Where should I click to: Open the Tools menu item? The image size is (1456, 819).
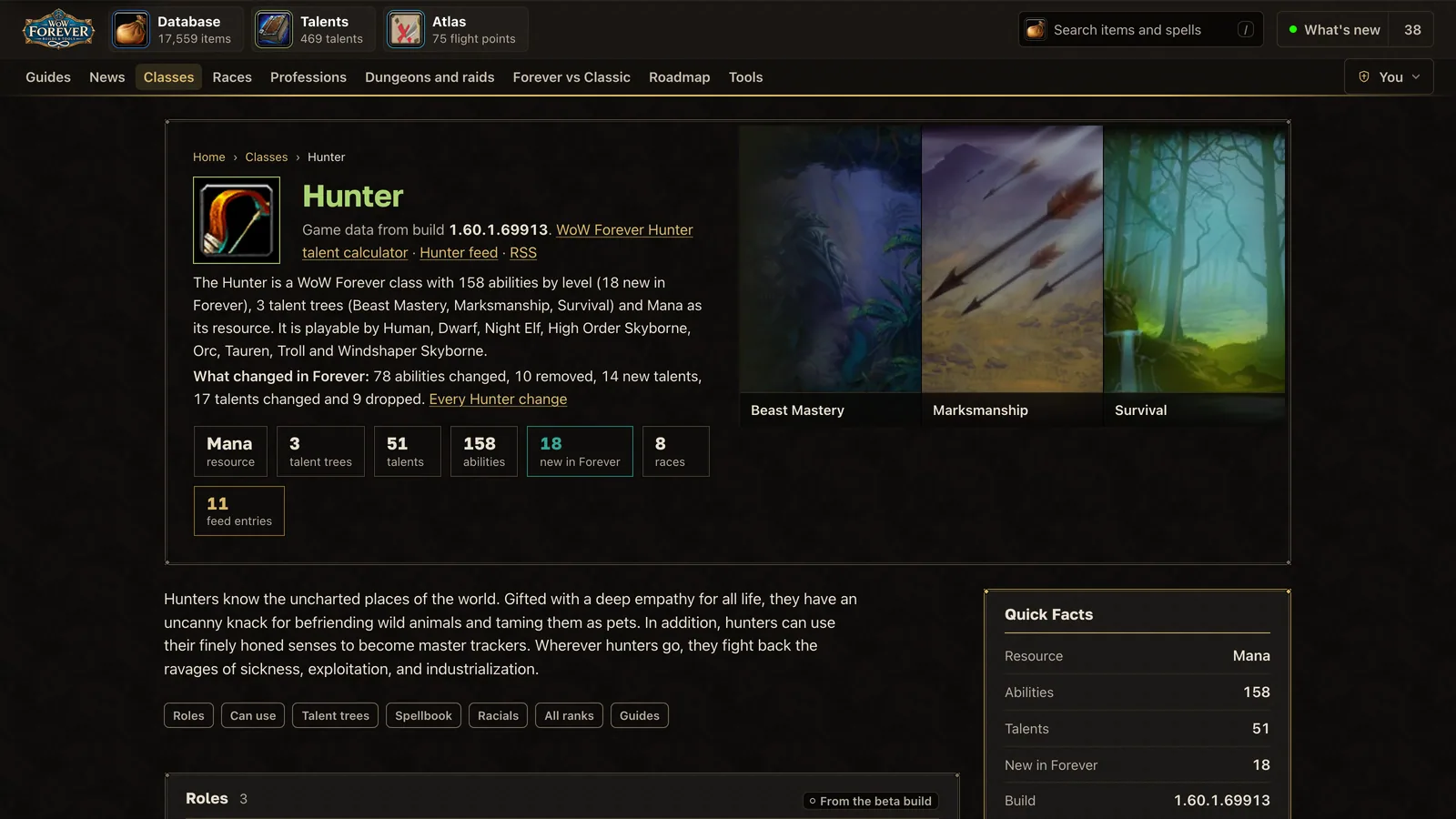coord(745,77)
